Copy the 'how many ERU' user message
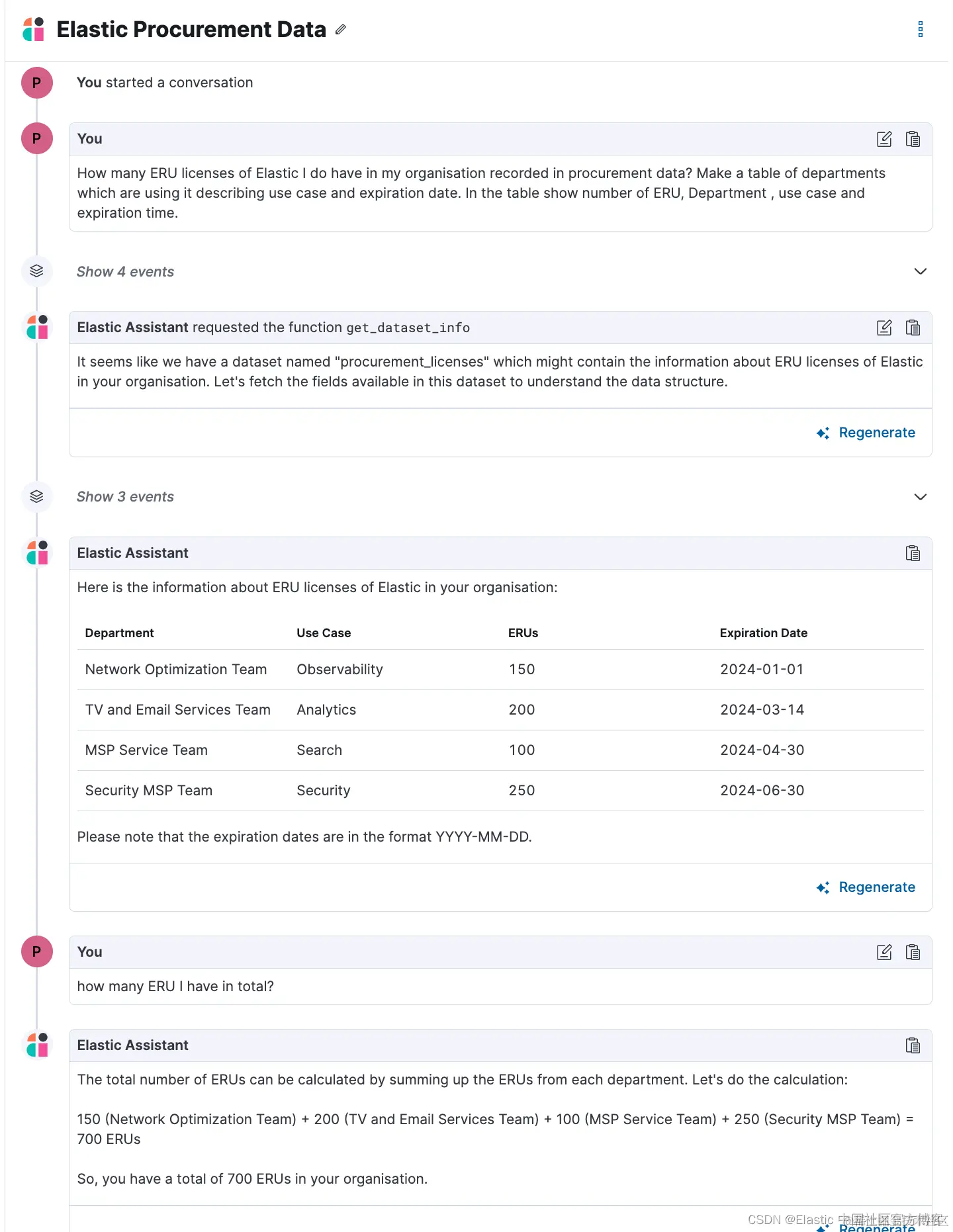Screen dimensions: 953x1232 913,952
